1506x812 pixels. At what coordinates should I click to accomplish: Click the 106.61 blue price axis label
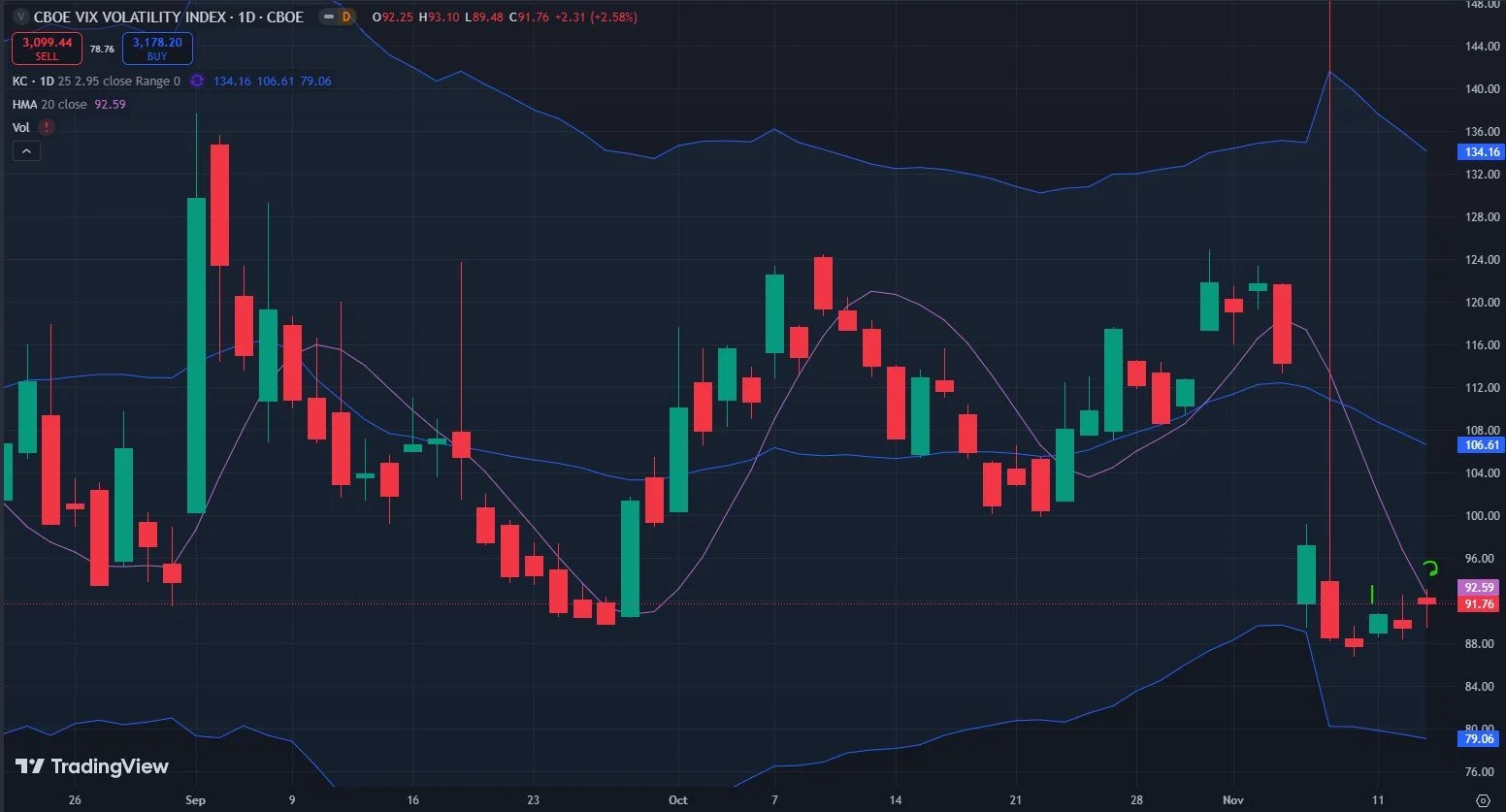click(x=1482, y=445)
